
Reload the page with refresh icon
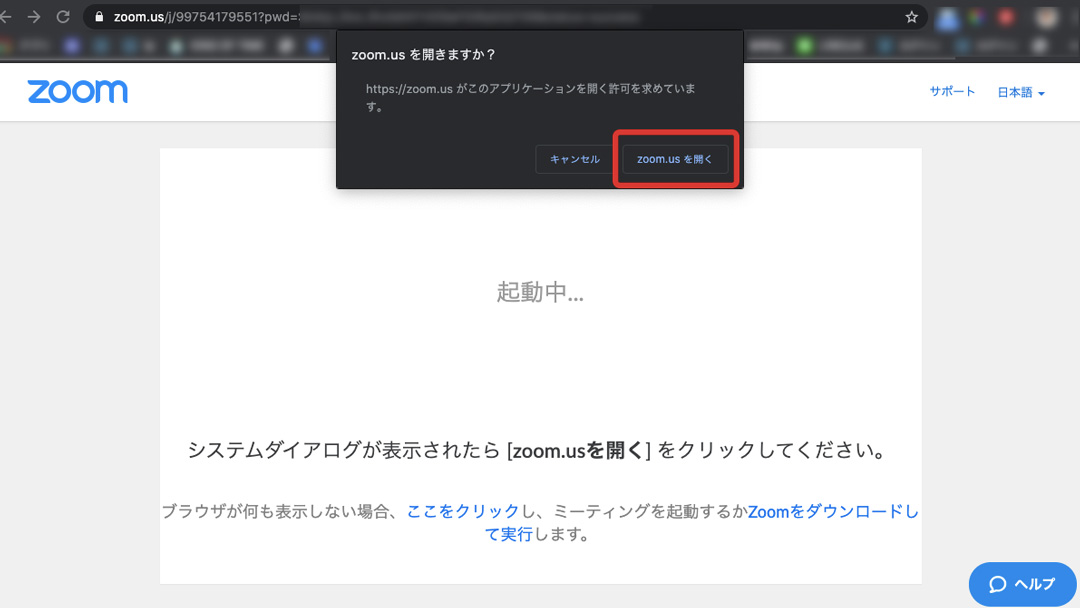point(63,17)
